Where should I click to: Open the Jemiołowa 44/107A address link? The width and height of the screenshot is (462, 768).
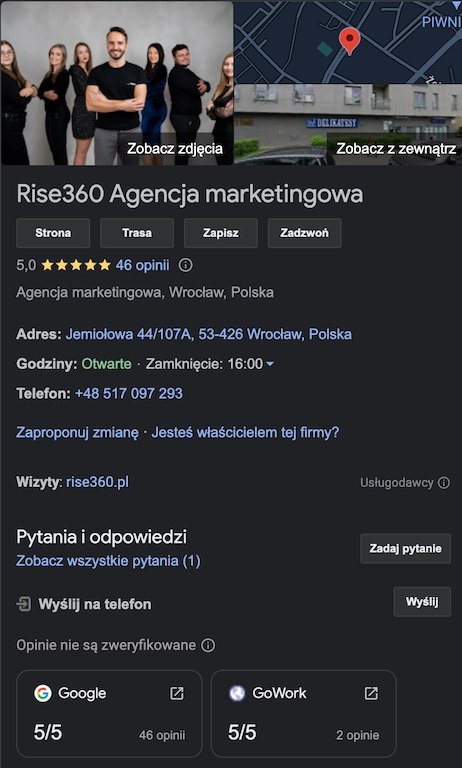click(209, 335)
